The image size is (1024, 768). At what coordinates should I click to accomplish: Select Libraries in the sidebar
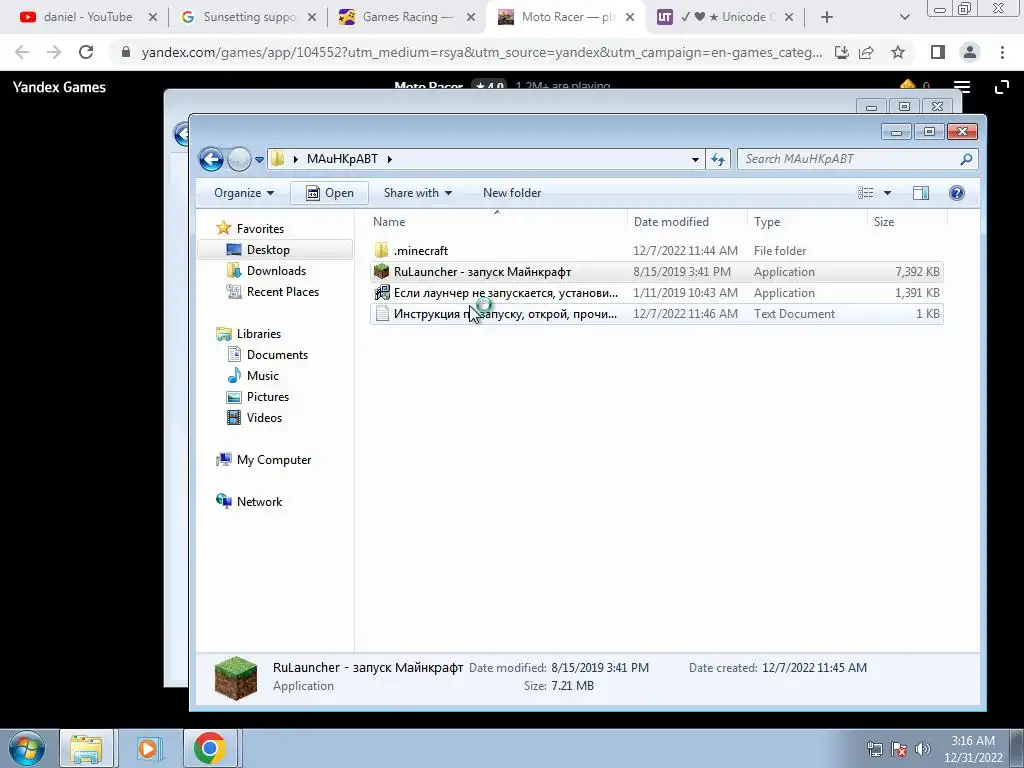[x=259, y=334]
